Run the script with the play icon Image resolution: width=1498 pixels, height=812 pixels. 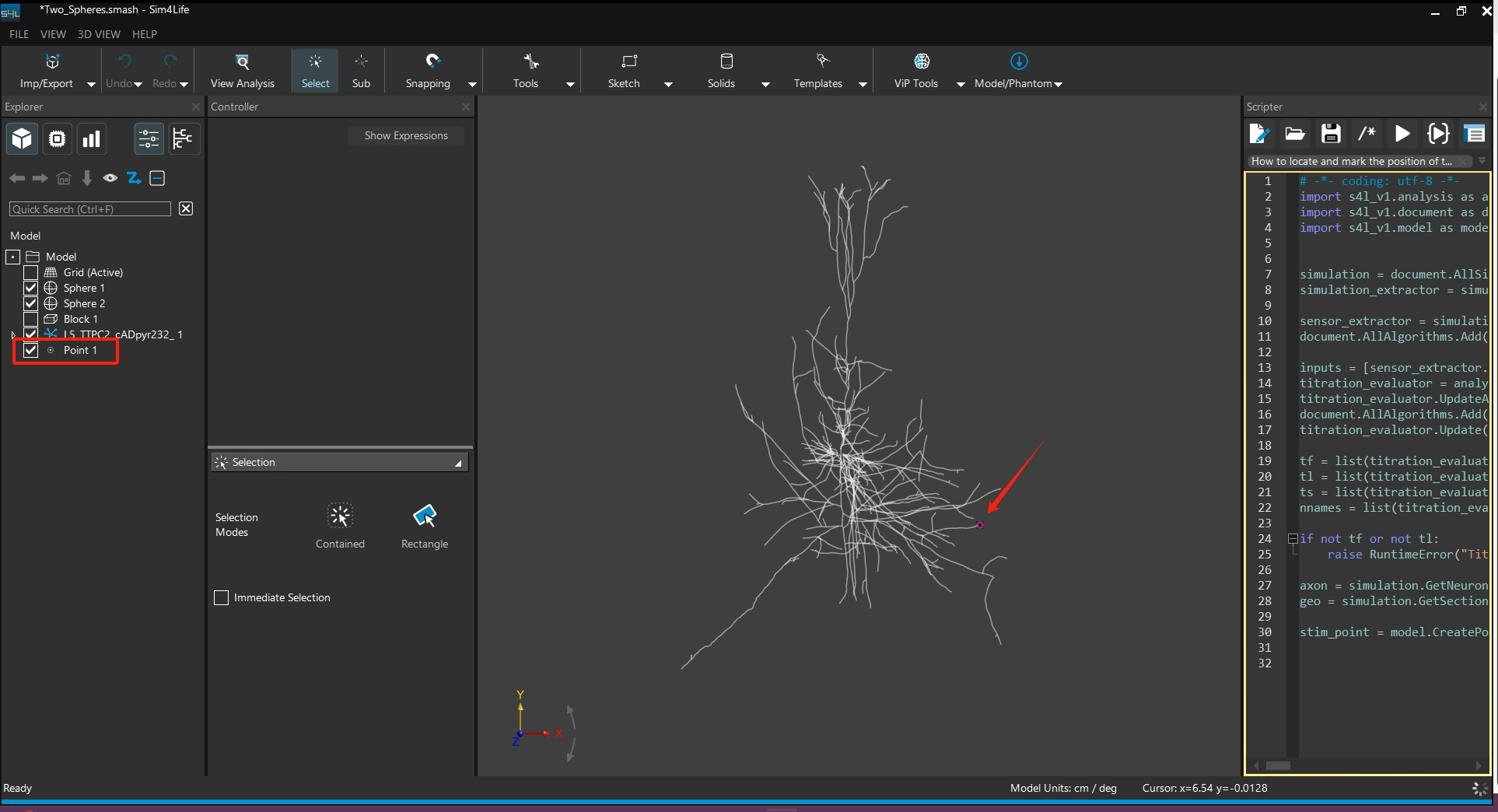(x=1402, y=135)
